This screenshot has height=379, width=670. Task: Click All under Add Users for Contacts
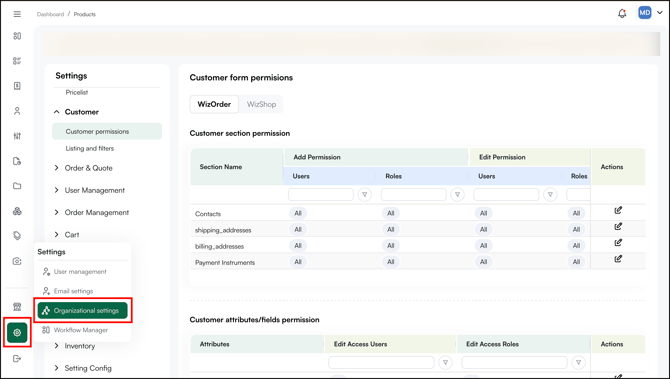[x=298, y=213]
